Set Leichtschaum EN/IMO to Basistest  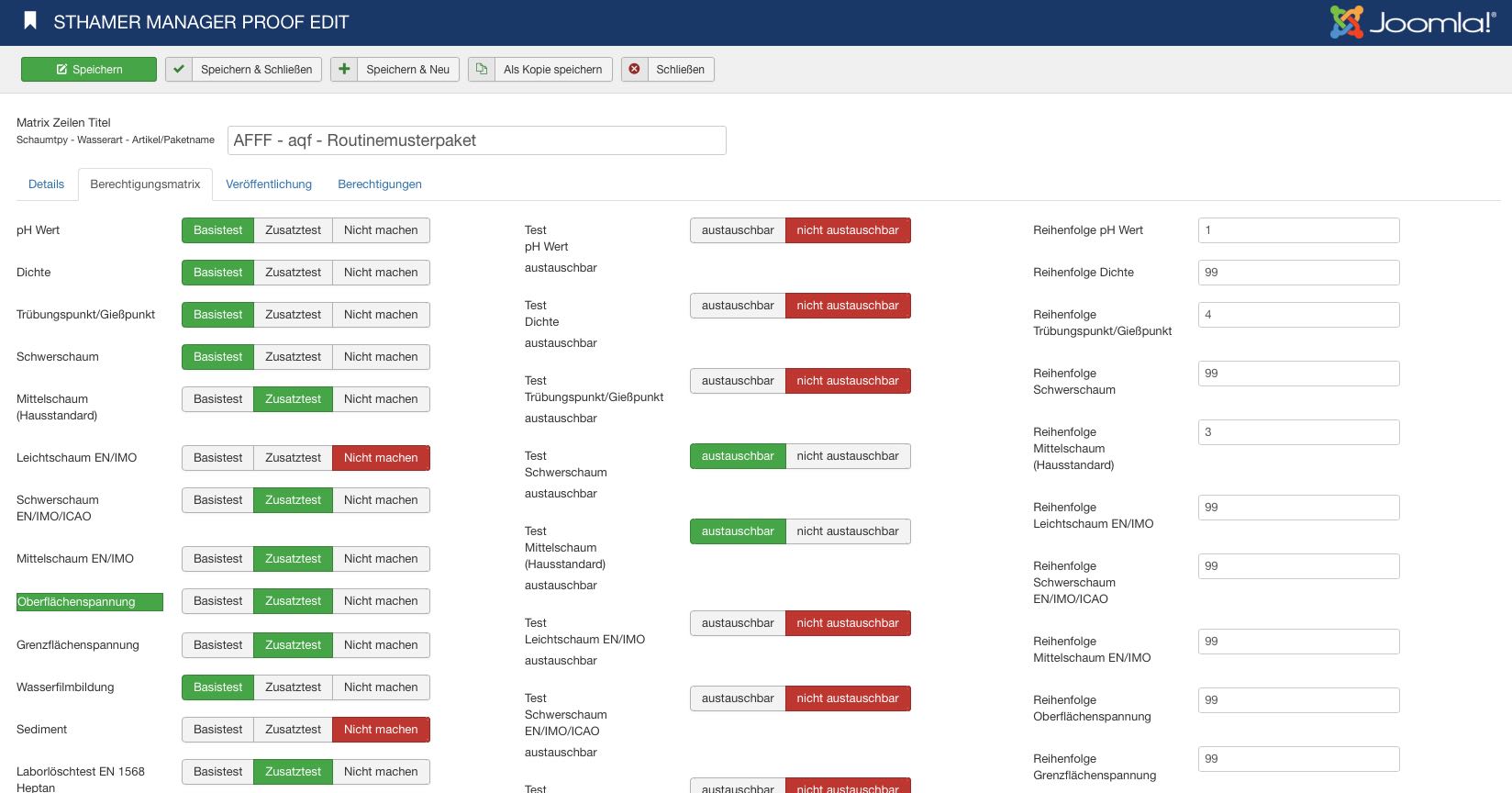point(217,458)
